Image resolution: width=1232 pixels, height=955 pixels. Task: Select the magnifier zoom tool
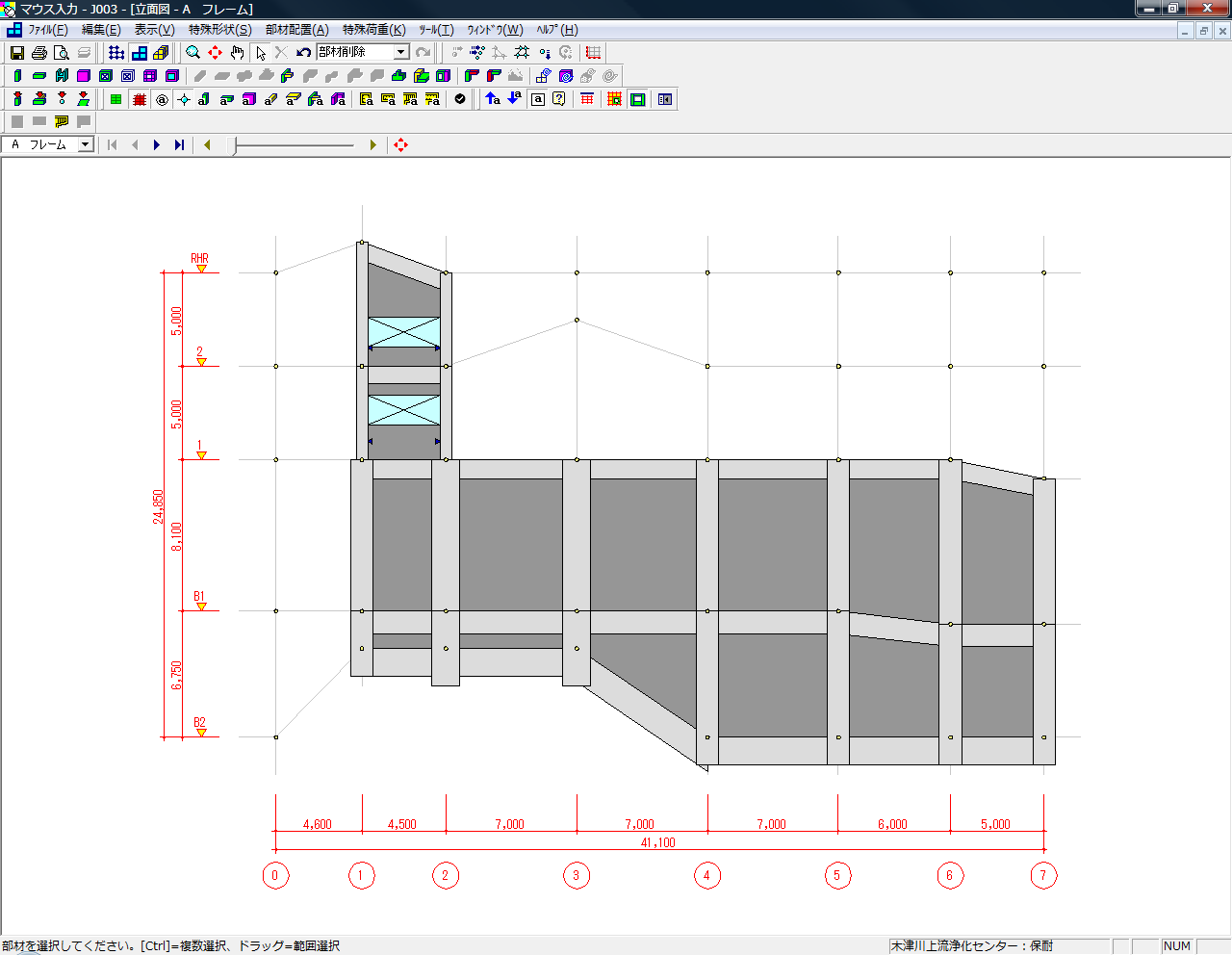(193, 53)
